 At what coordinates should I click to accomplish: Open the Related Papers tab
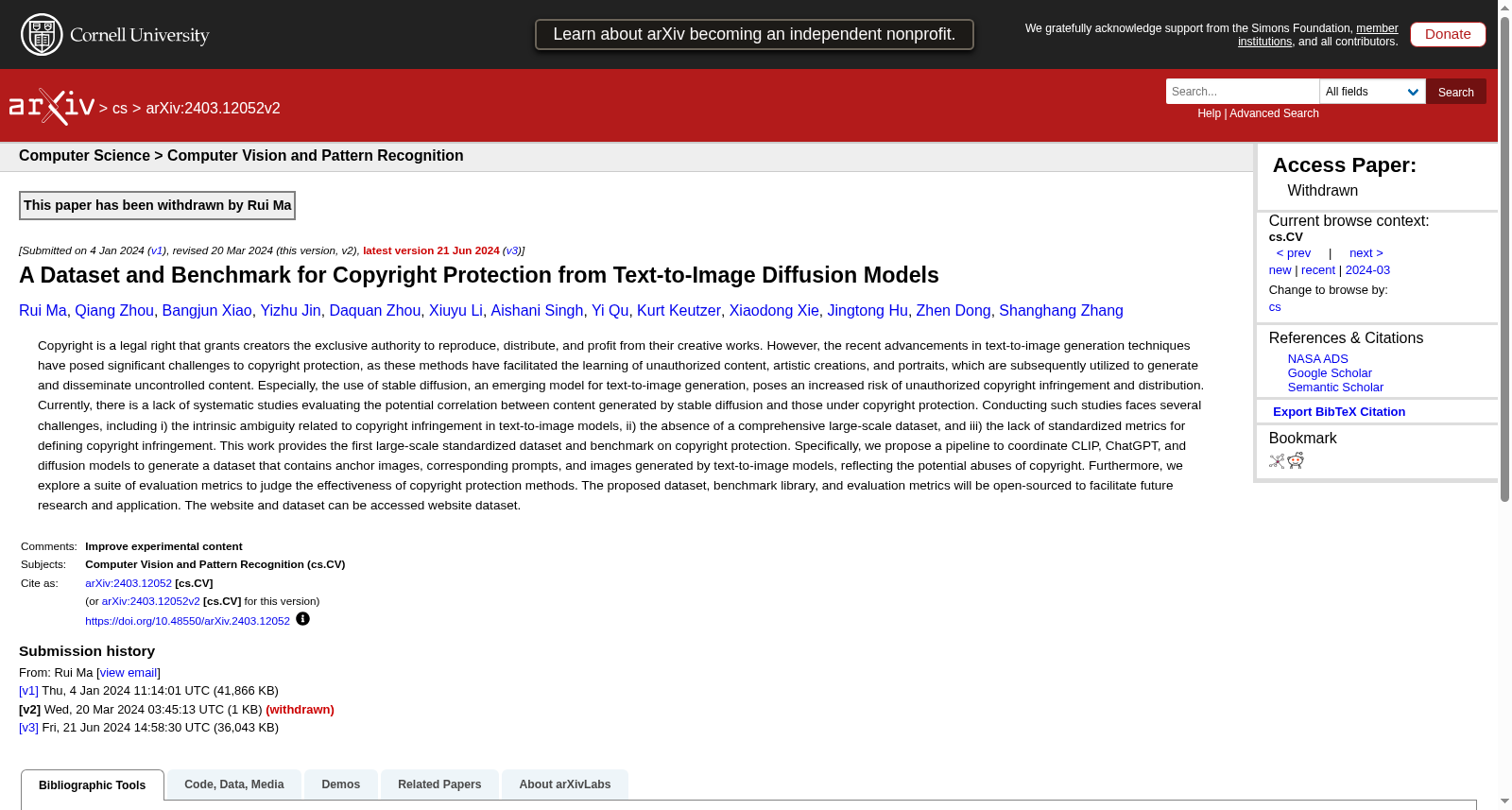tap(439, 784)
